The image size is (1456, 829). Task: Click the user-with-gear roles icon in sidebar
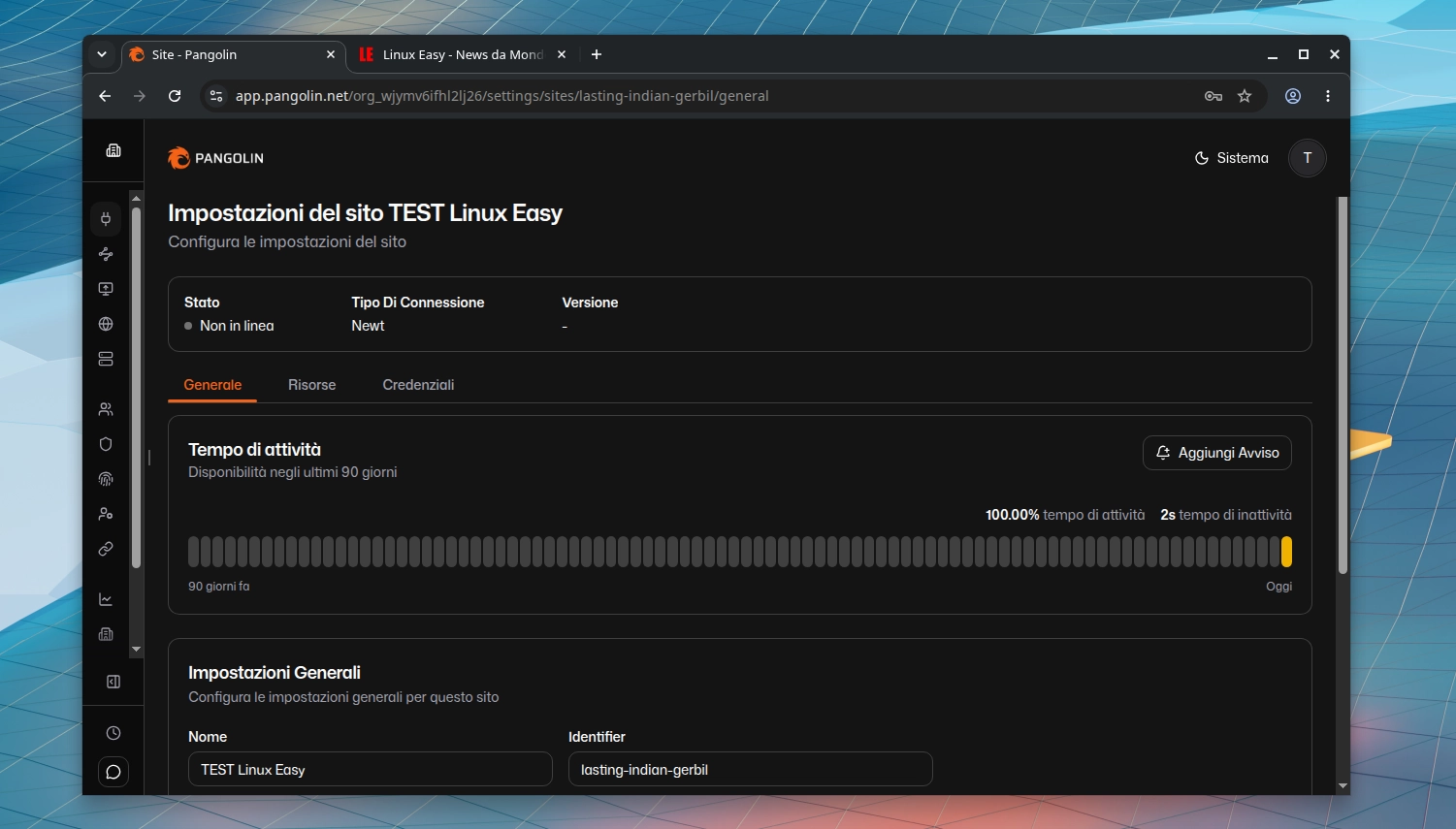[106, 514]
